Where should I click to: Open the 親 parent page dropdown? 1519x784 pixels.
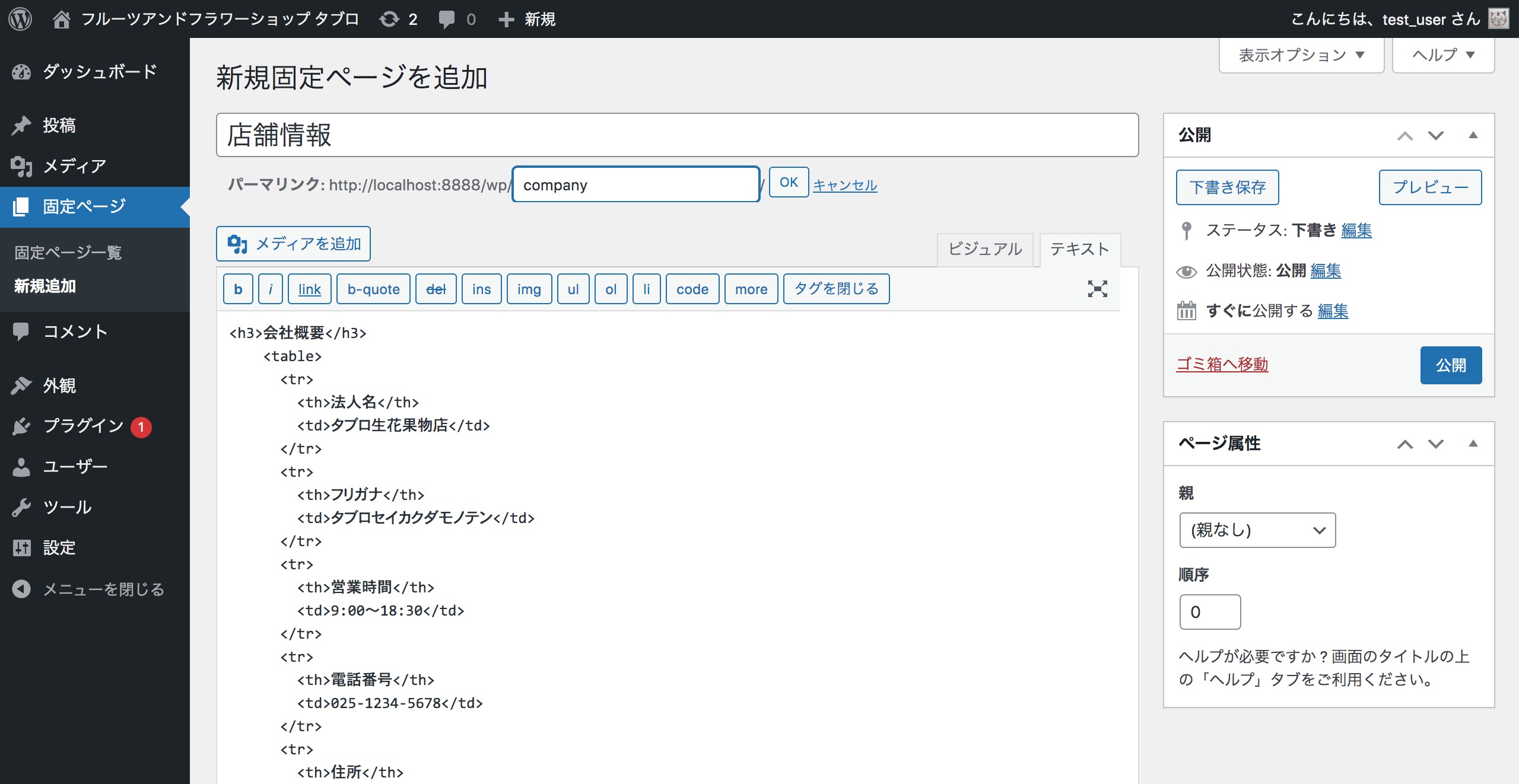(1257, 530)
